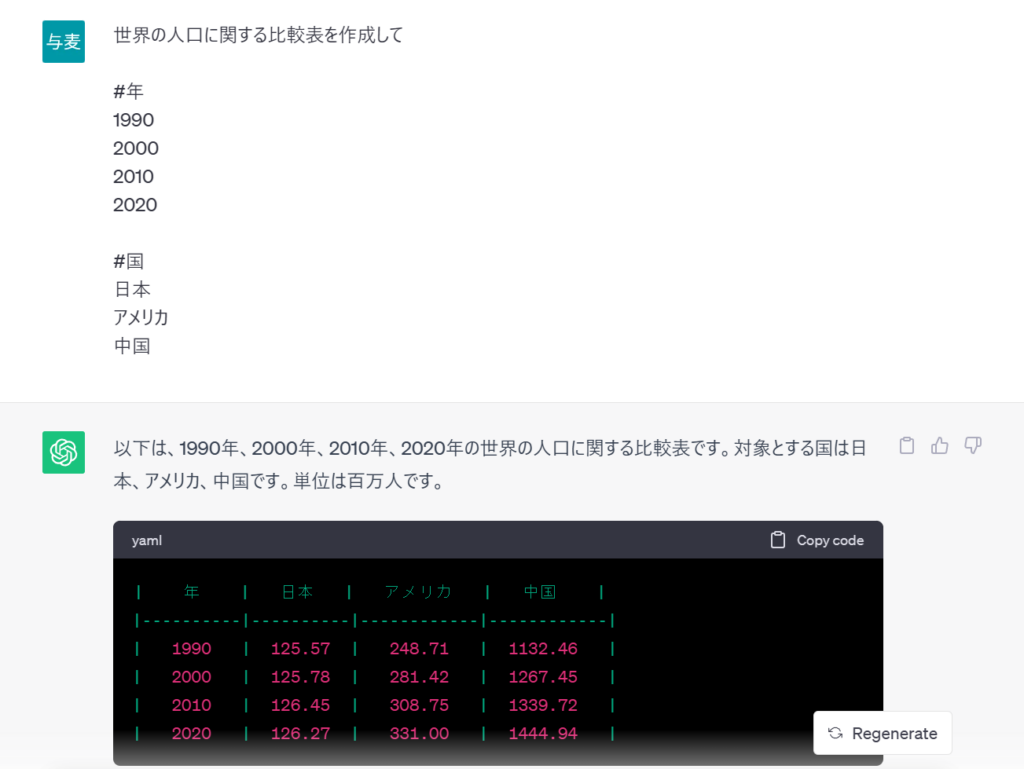The width and height of the screenshot is (1024, 769).
Task: Copy the response with the clipboard icon
Action: click(x=906, y=445)
